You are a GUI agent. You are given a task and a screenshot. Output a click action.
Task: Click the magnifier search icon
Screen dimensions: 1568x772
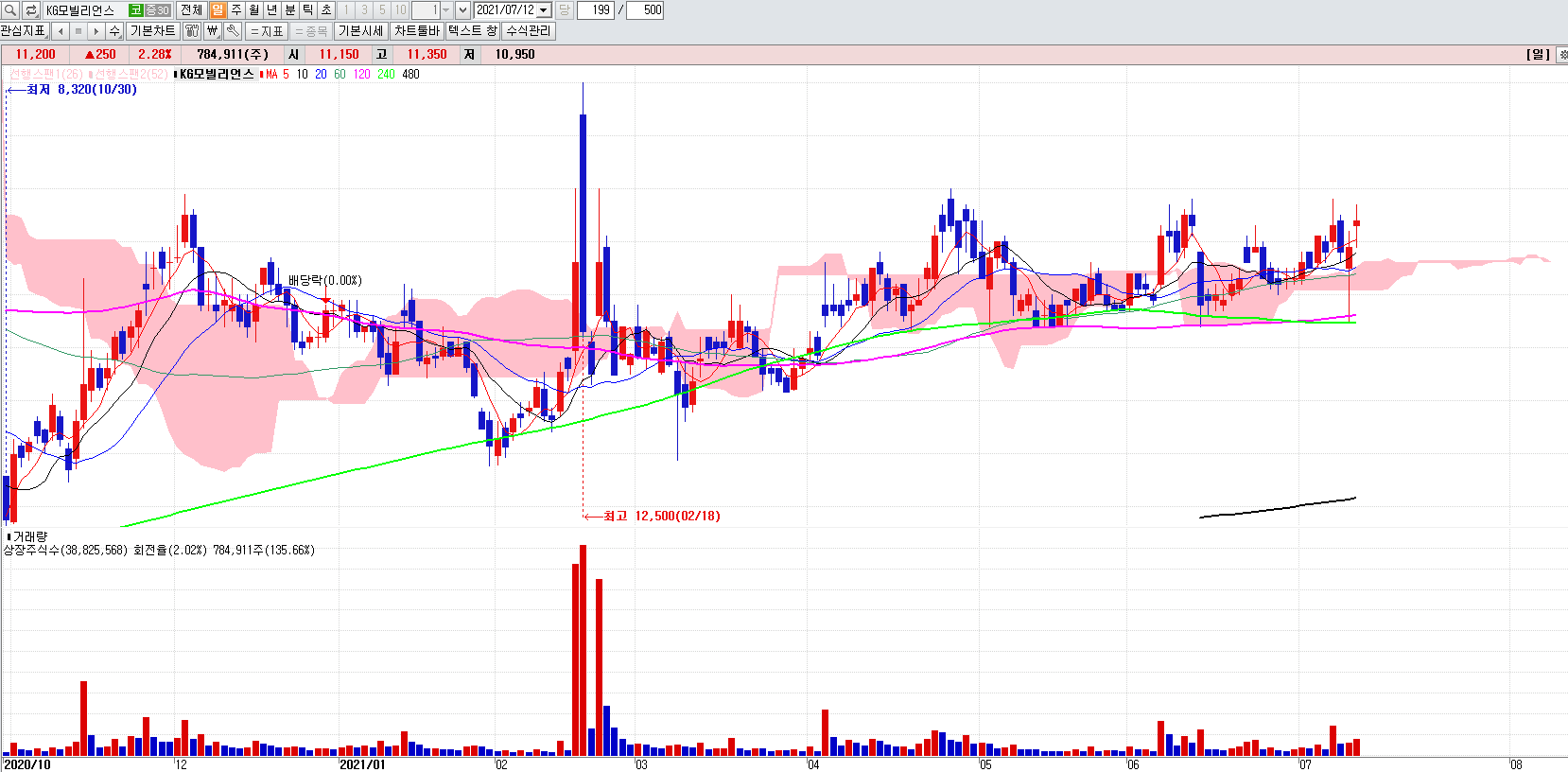click(9, 9)
